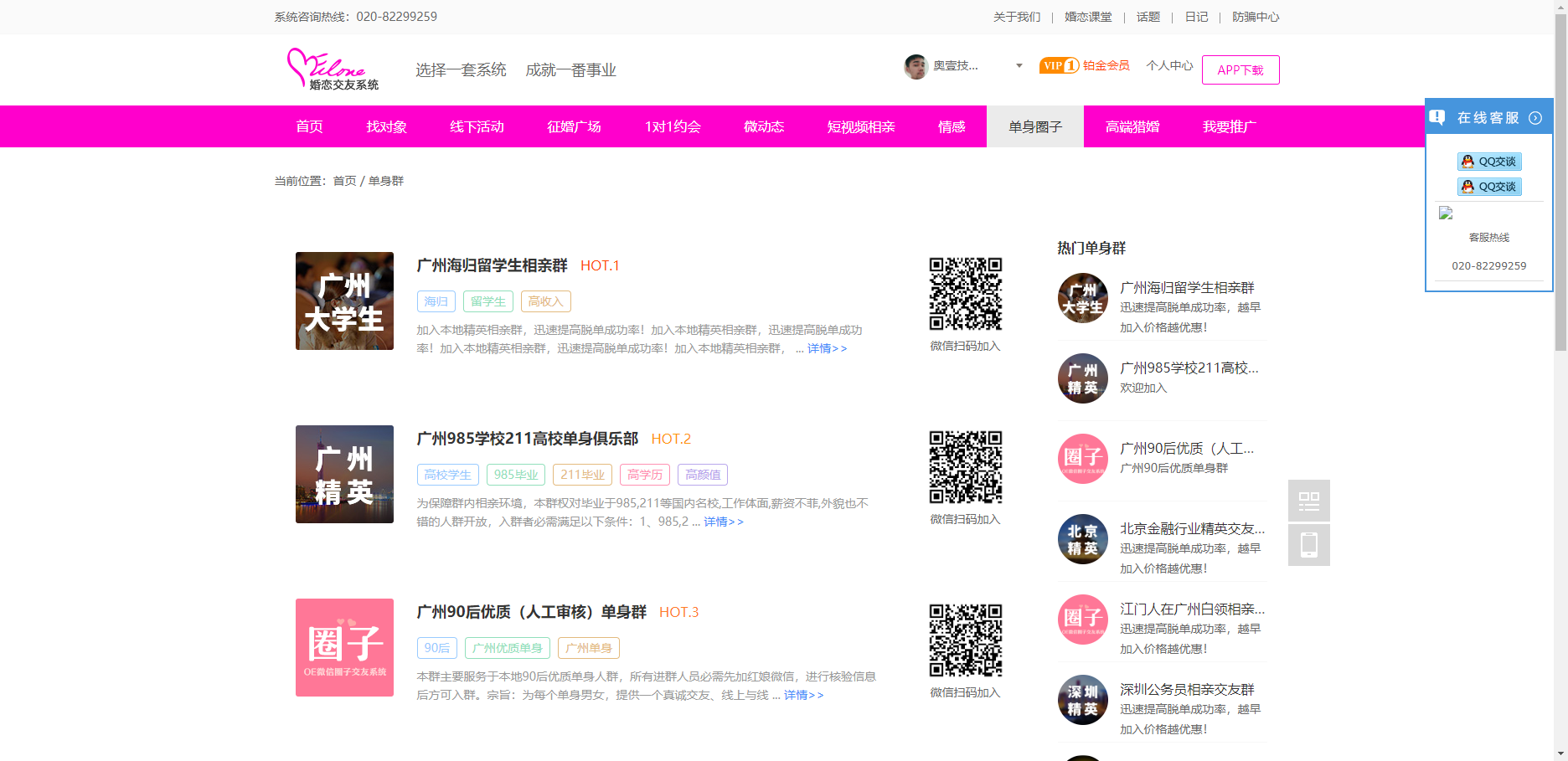Go to 首页 in the navigation bar
This screenshot has height=761, width=1568.
coord(309,126)
